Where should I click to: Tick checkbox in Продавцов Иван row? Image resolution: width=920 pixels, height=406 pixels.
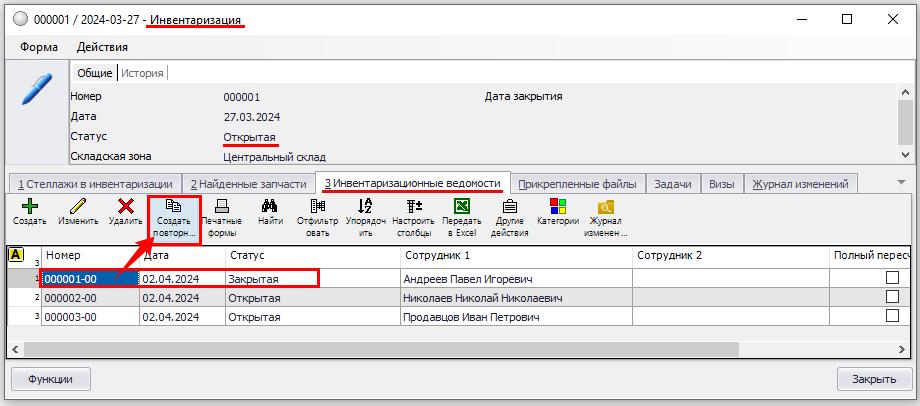click(892, 316)
